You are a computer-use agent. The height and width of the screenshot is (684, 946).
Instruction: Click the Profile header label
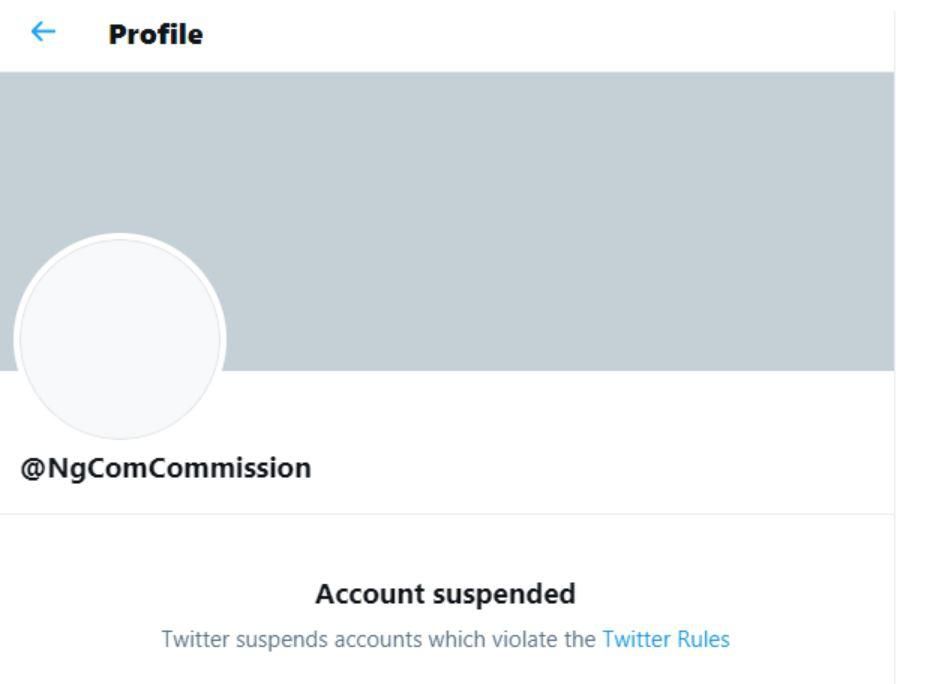[x=153, y=33]
